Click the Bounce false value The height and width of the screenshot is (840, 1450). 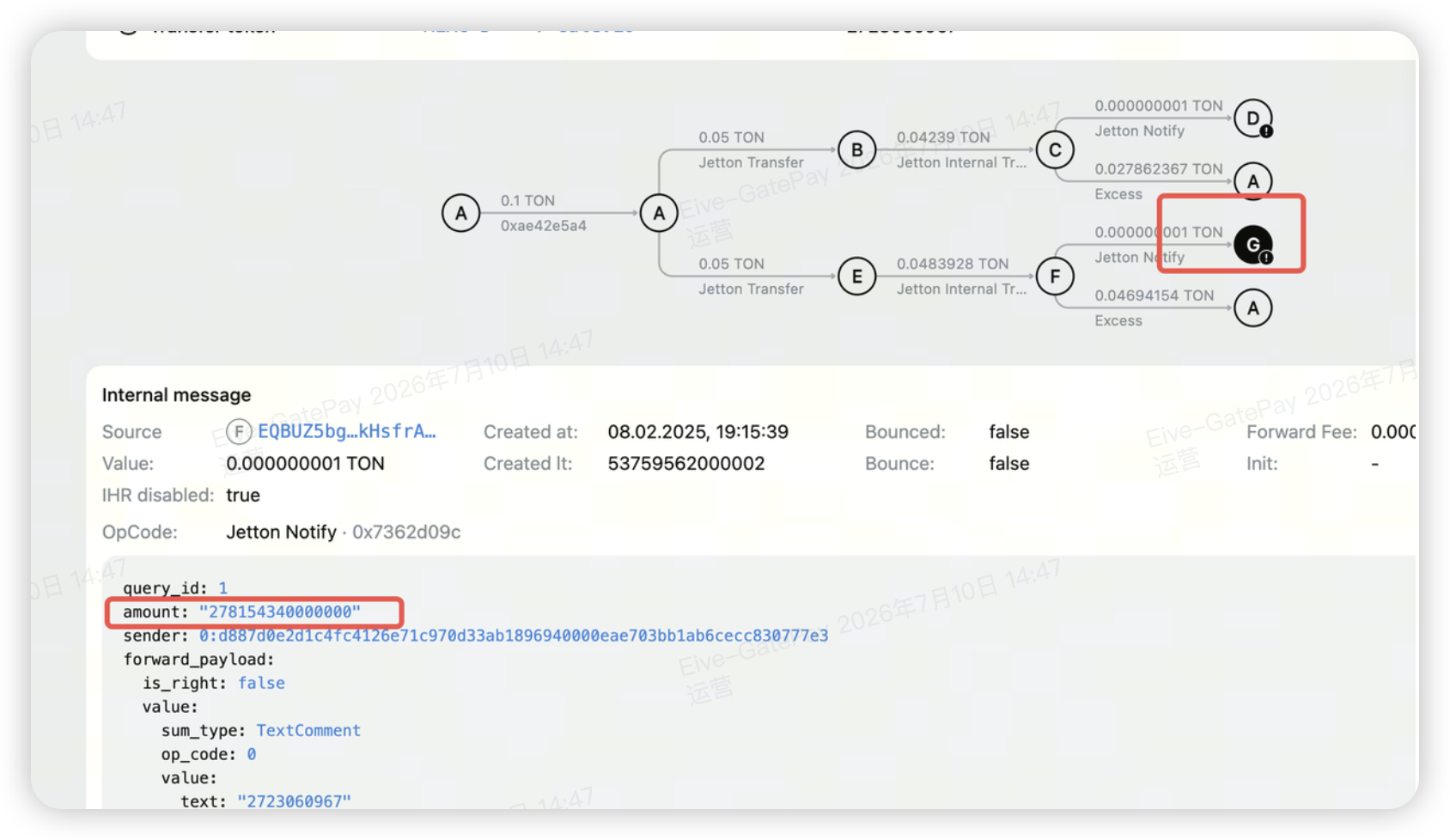[x=1008, y=464]
